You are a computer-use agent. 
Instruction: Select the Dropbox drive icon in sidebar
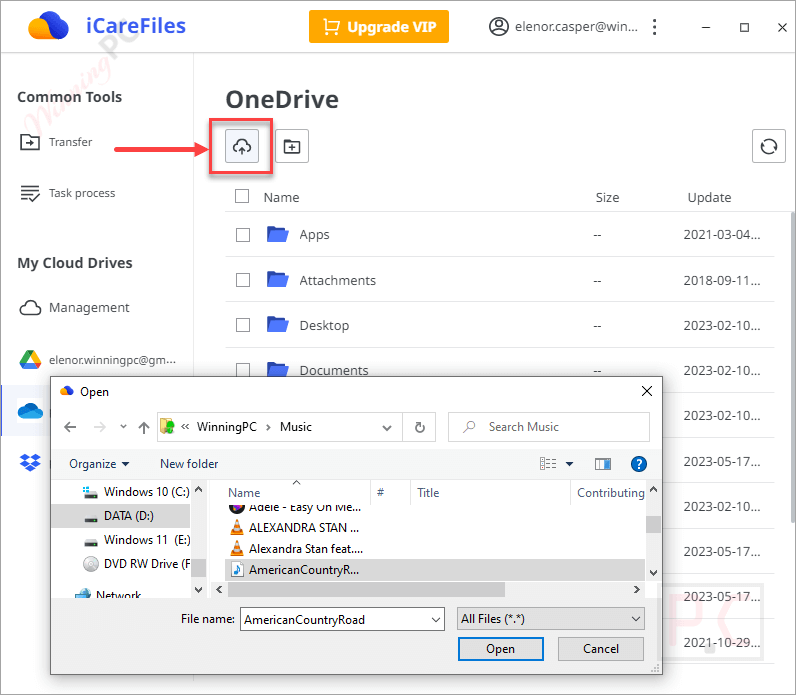[30, 462]
